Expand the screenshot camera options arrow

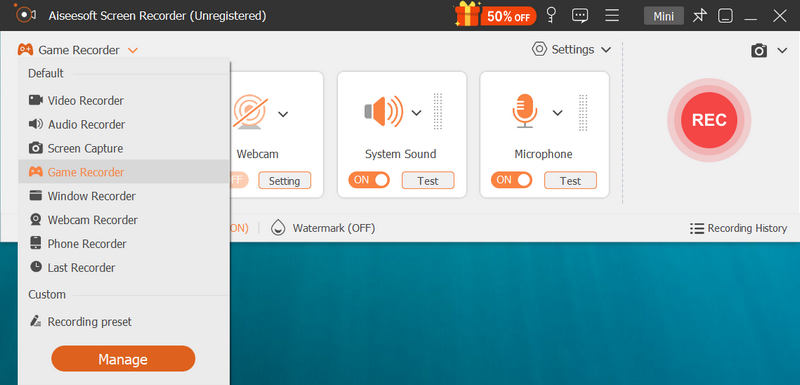click(x=782, y=50)
